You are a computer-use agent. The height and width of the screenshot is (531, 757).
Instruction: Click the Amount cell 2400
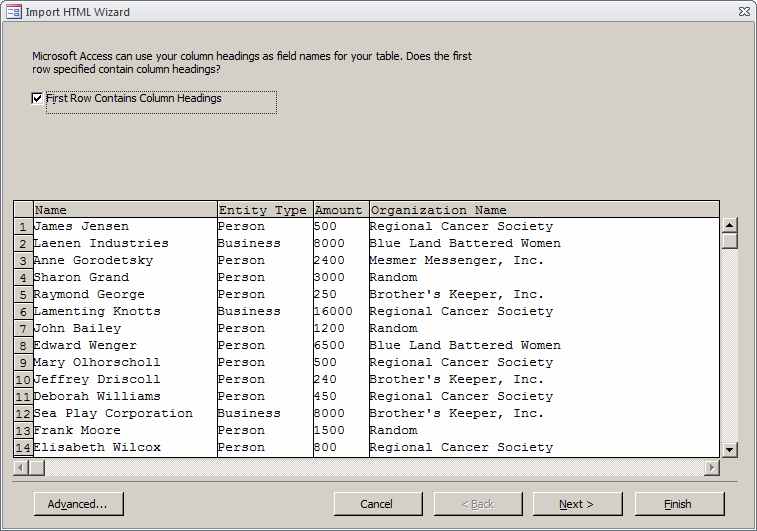[341, 261]
